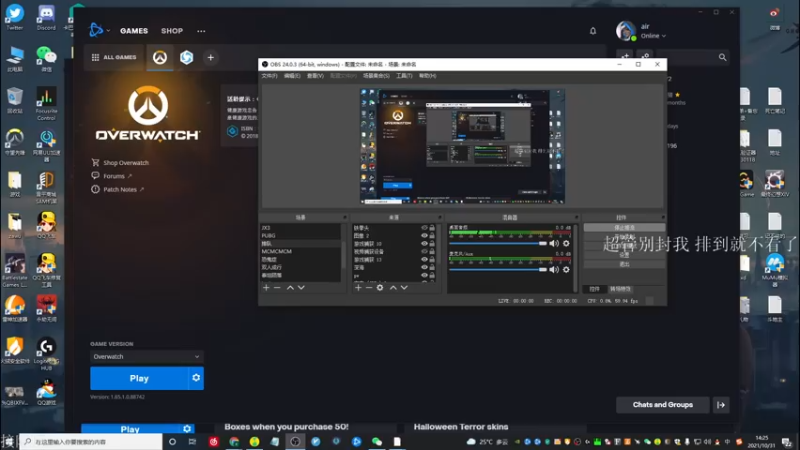
Task: Open source properties gear in OBS
Action: [380, 288]
